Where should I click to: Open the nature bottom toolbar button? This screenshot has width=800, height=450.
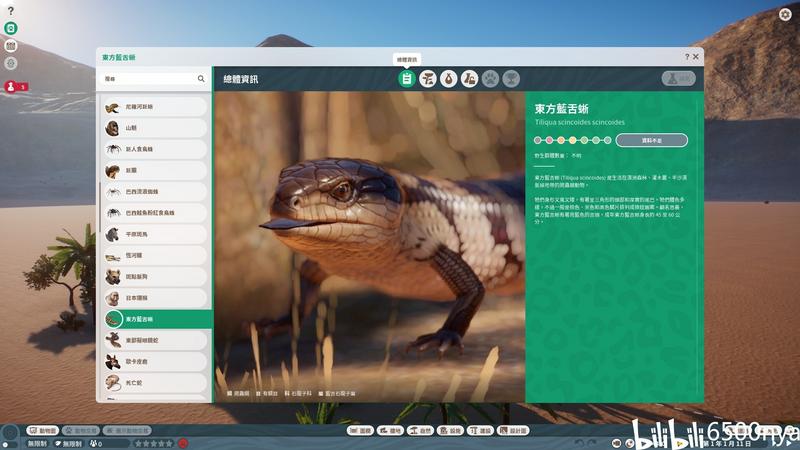click(420, 431)
